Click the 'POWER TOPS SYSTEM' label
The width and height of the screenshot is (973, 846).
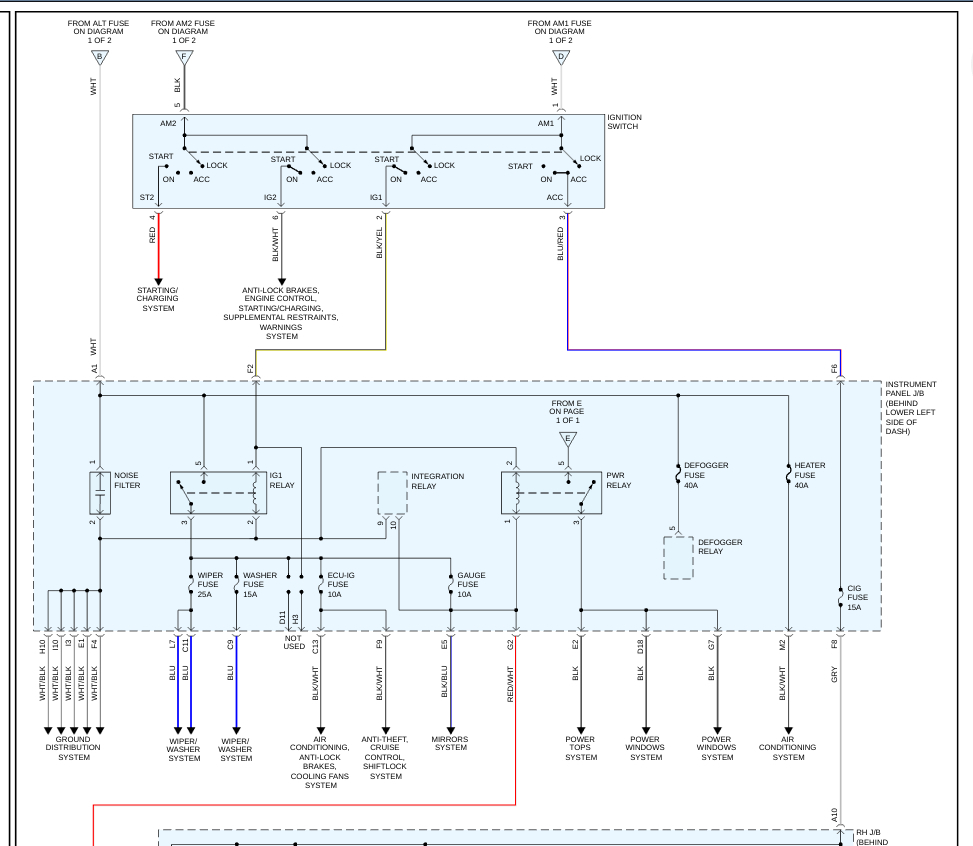point(580,749)
